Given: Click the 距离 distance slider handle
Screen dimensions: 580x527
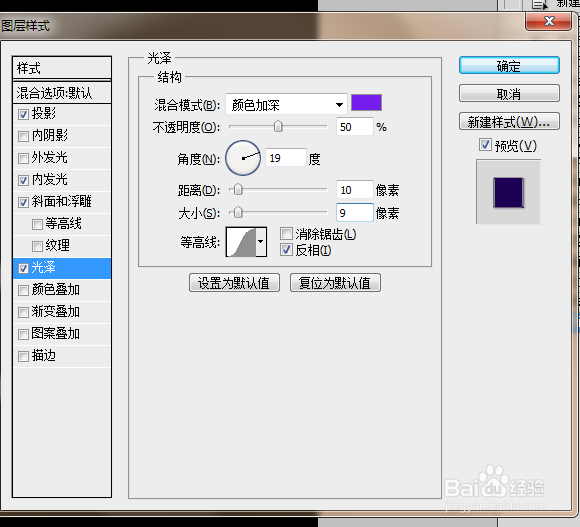Looking at the screenshot, I should [x=238, y=190].
